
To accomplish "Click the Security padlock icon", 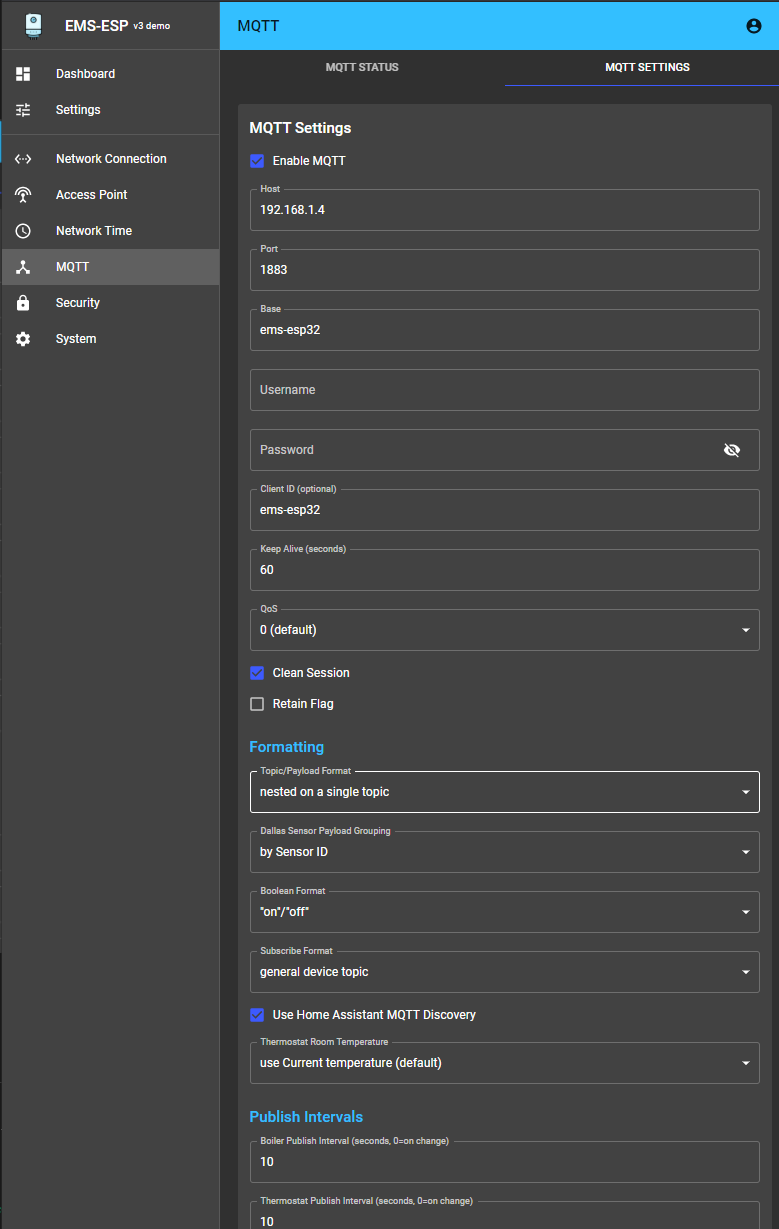I will pos(23,303).
